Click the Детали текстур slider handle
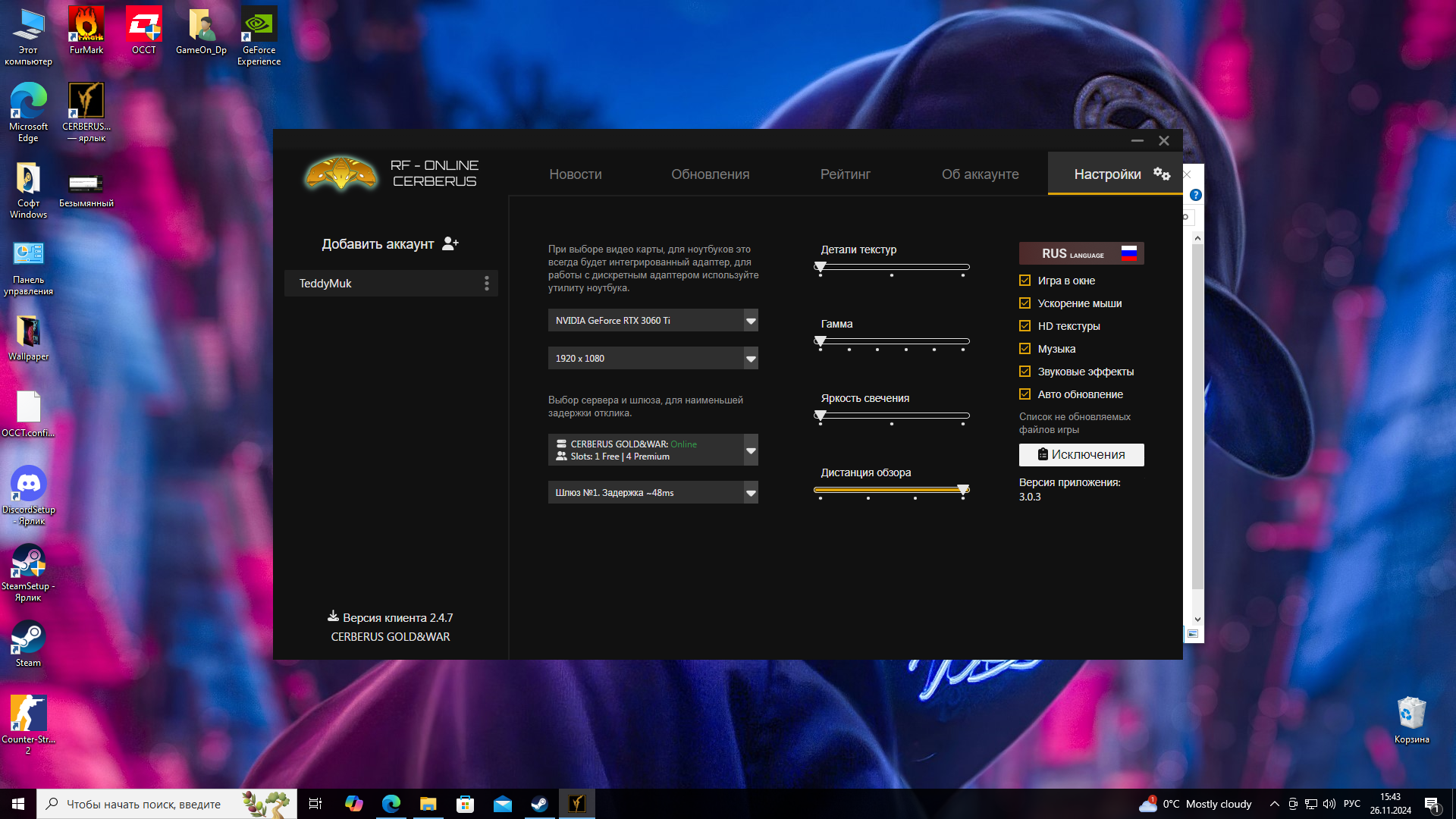 [x=820, y=267]
